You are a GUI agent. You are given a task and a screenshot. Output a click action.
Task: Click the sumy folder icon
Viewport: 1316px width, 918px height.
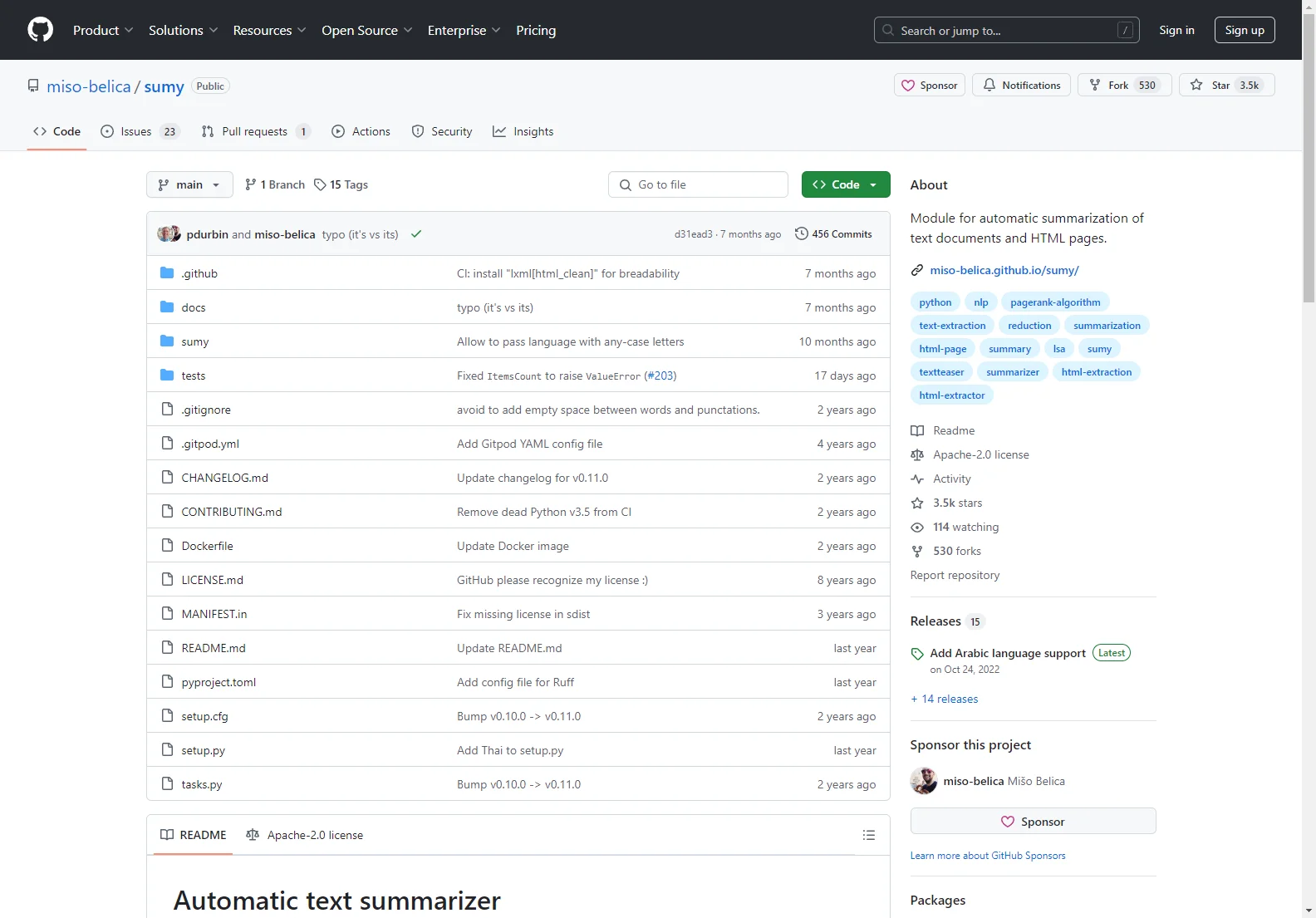(167, 341)
